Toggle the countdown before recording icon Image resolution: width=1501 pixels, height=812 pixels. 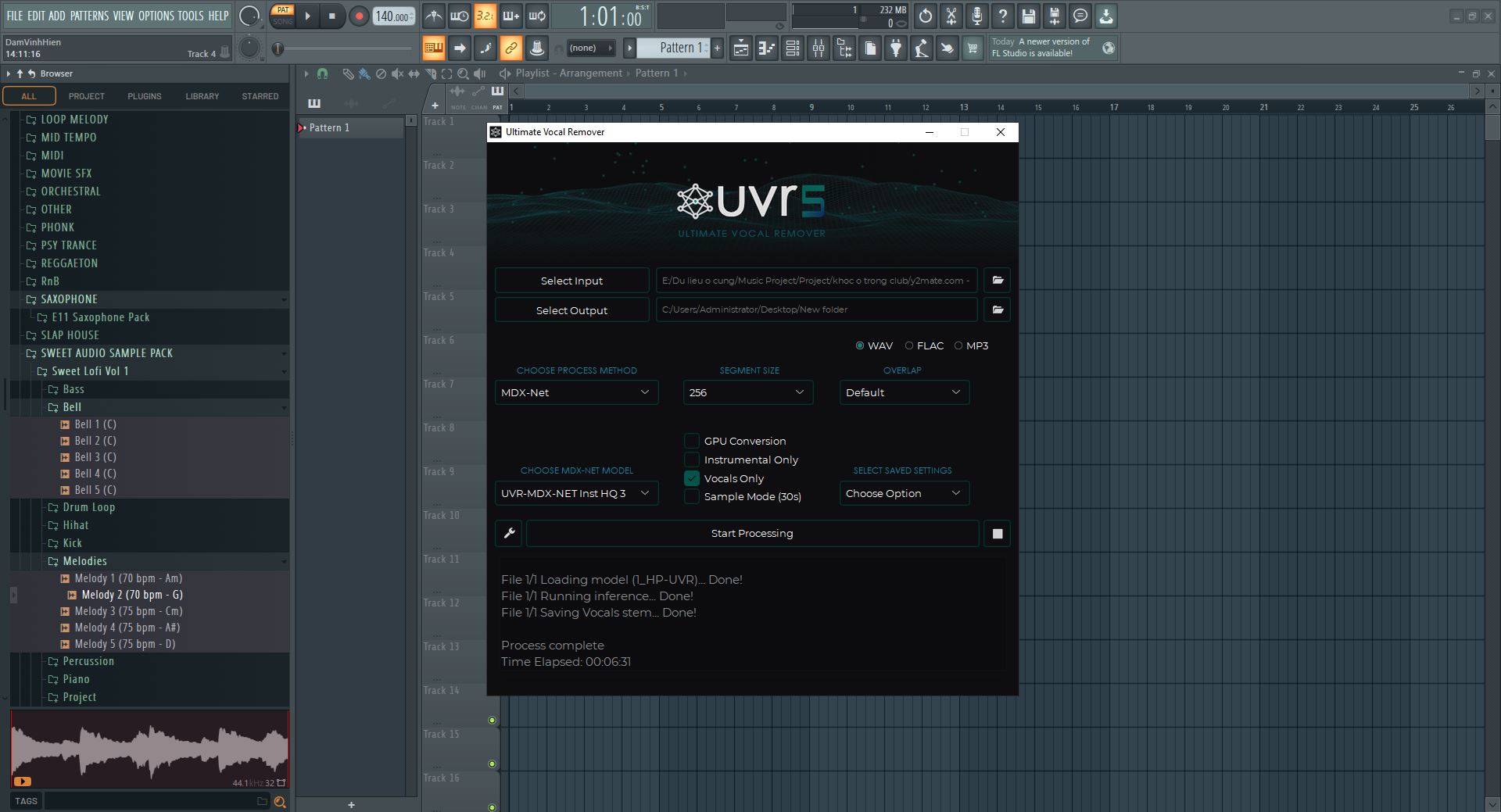pos(485,16)
